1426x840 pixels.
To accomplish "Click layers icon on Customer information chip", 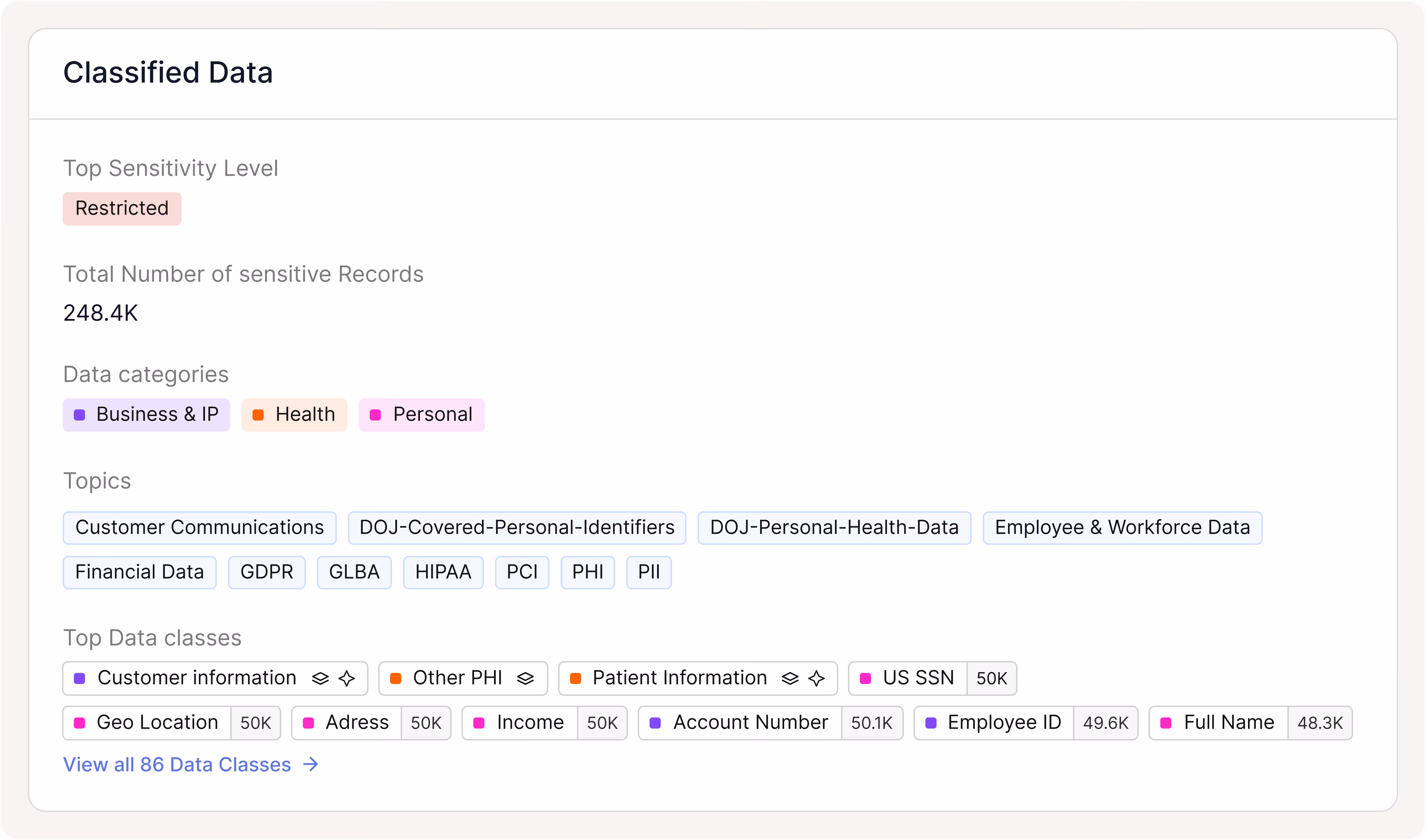I will [320, 678].
